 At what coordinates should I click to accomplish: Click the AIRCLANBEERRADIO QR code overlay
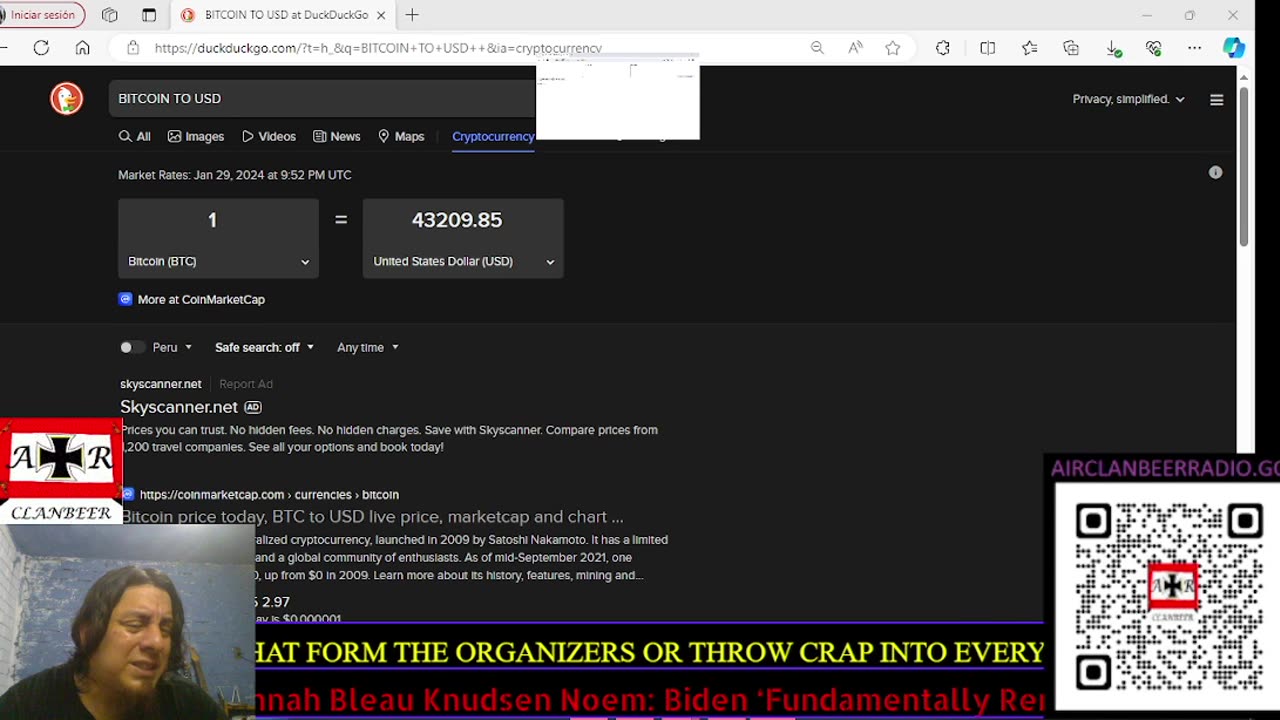click(x=1168, y=596)
